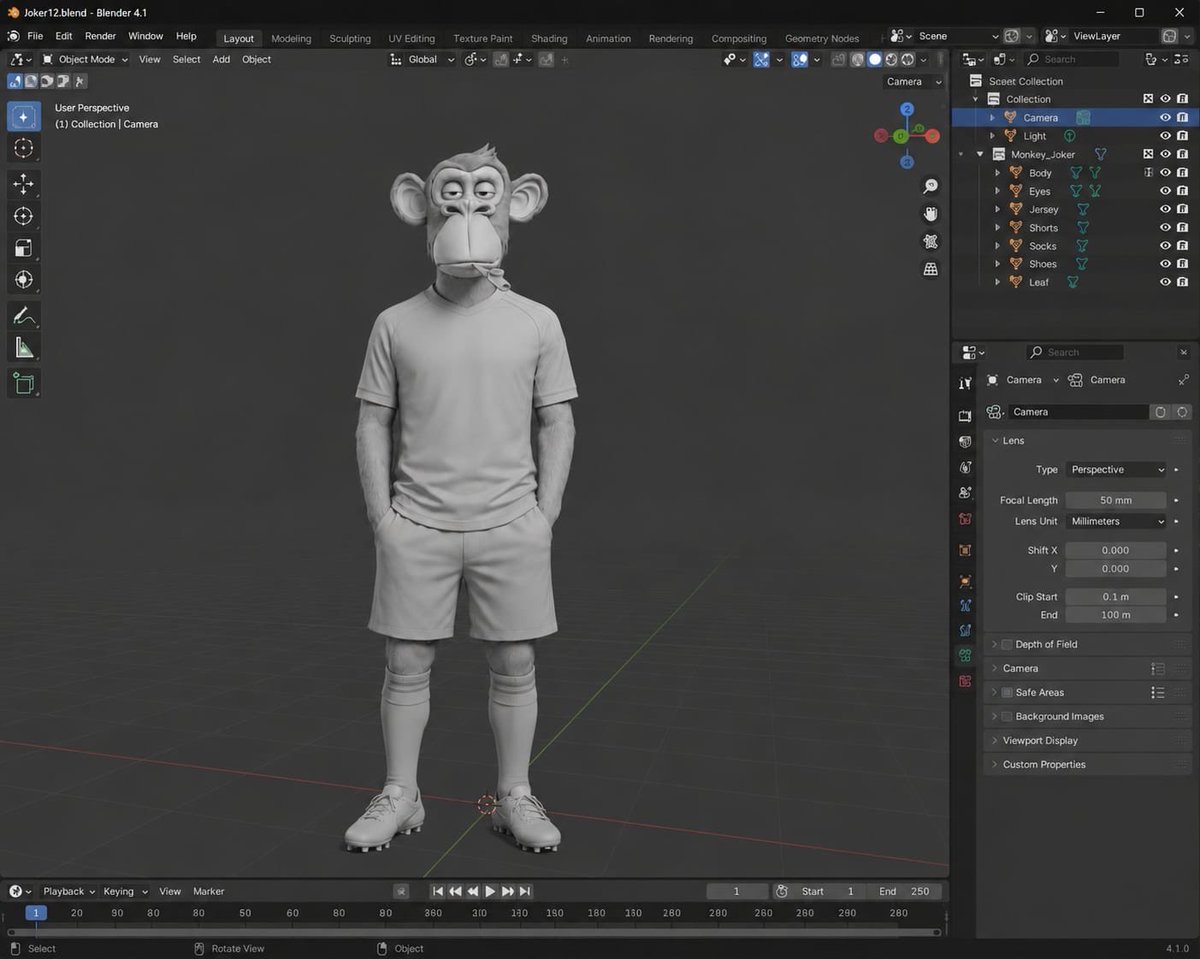The image size is (1200, 959).
Task: Hide the Shoes object in the outliner
Action: 1165,264
